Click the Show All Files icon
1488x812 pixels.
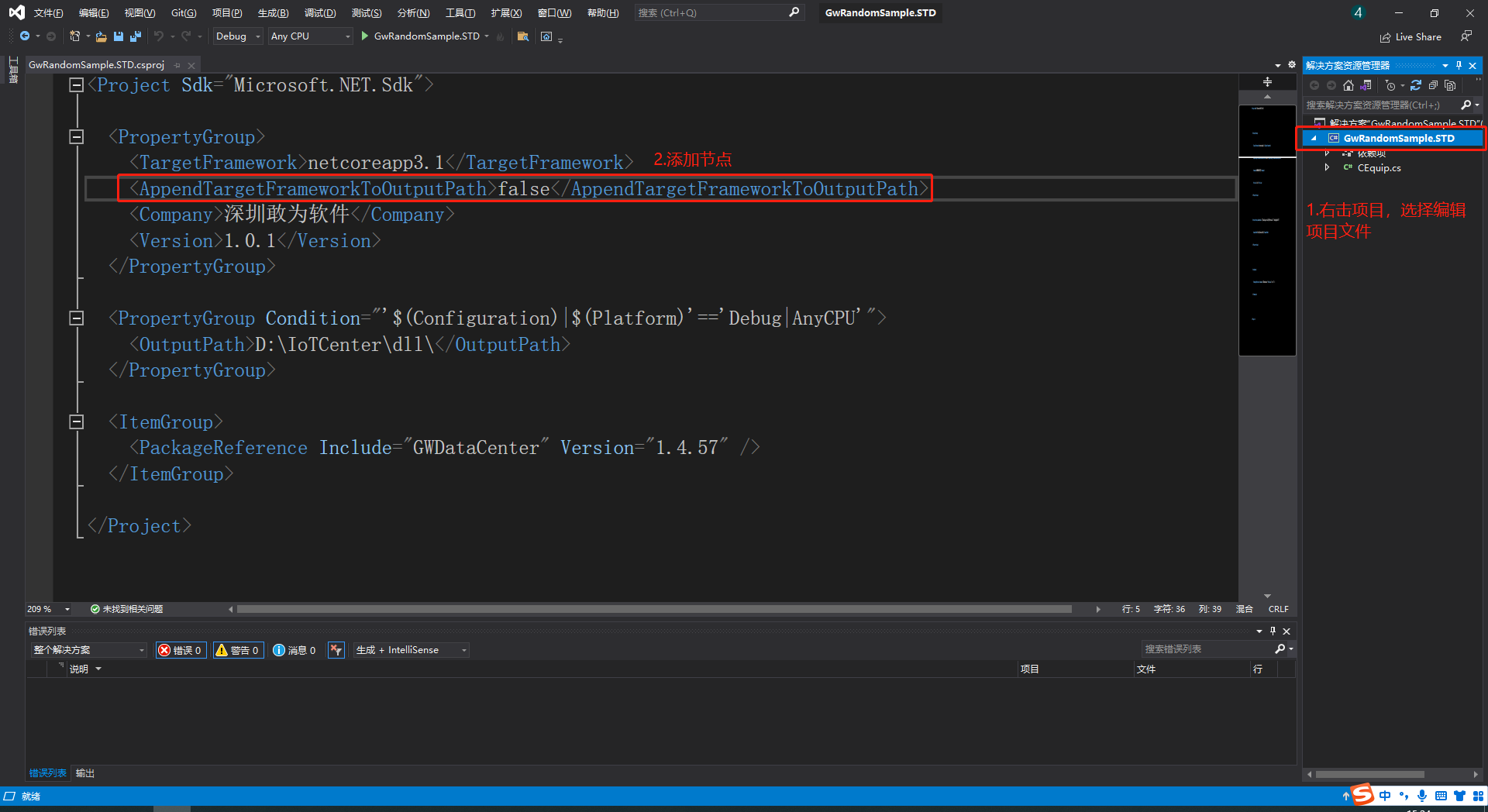[1450, 85]
